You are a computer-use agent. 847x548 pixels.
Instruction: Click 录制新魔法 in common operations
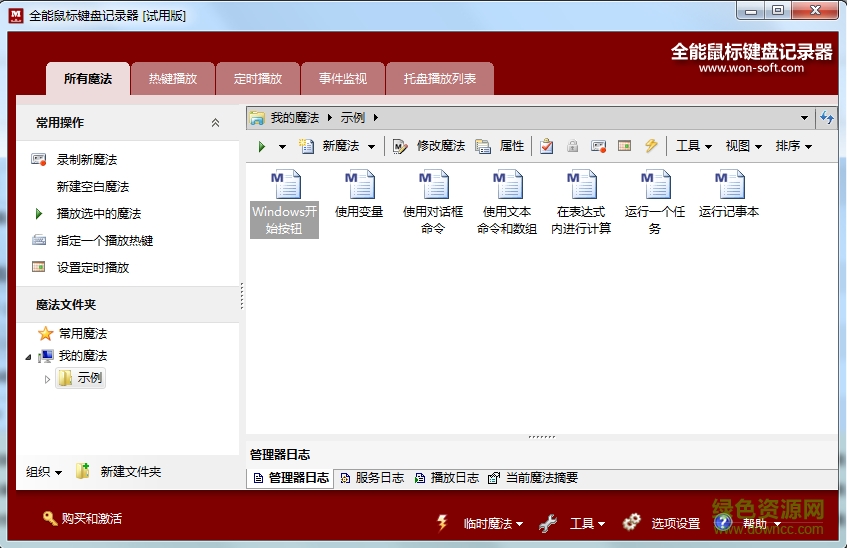pyautogui.click(x=87, y=159)
